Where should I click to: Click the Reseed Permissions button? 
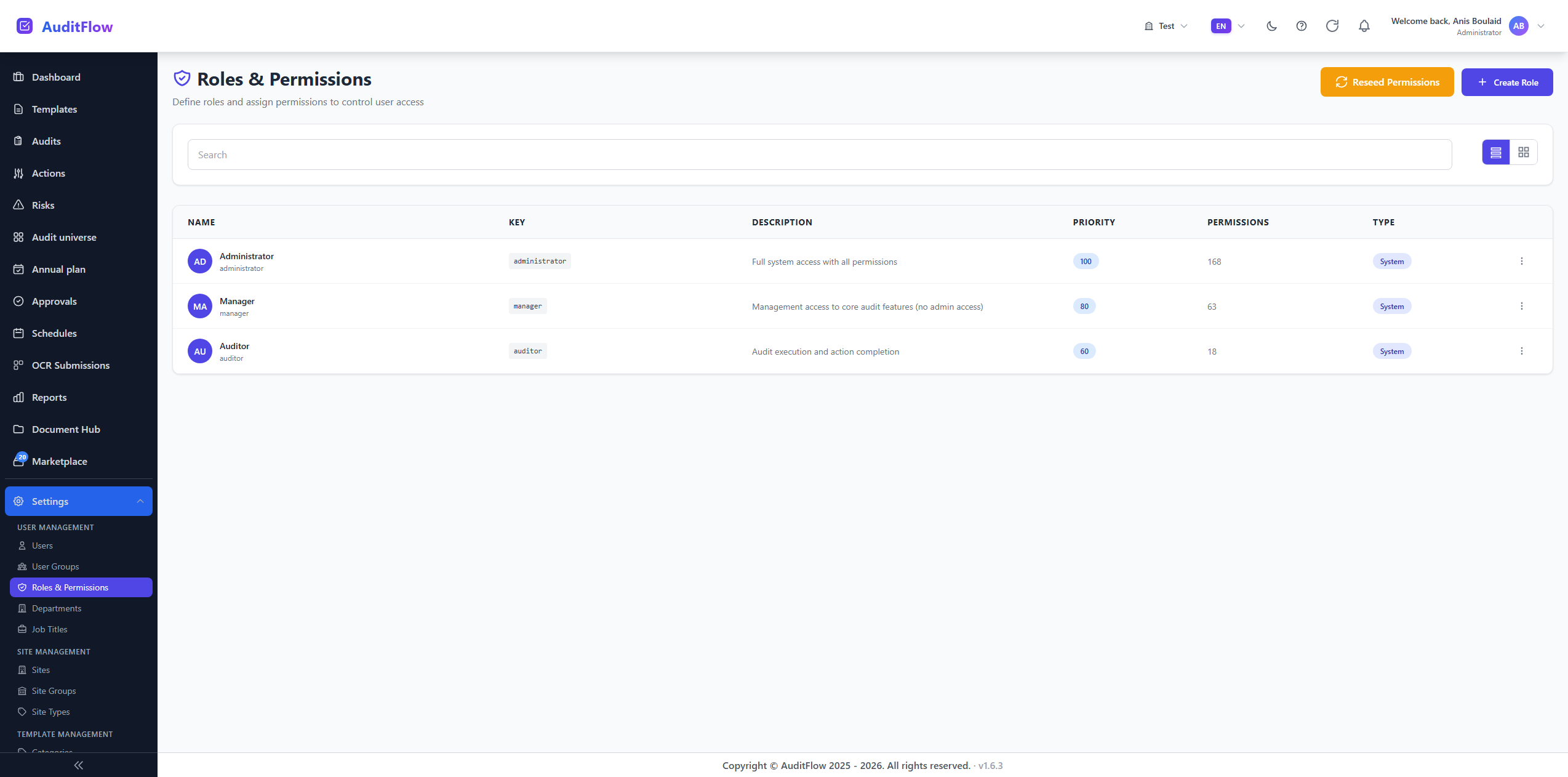click(1387, 82)
